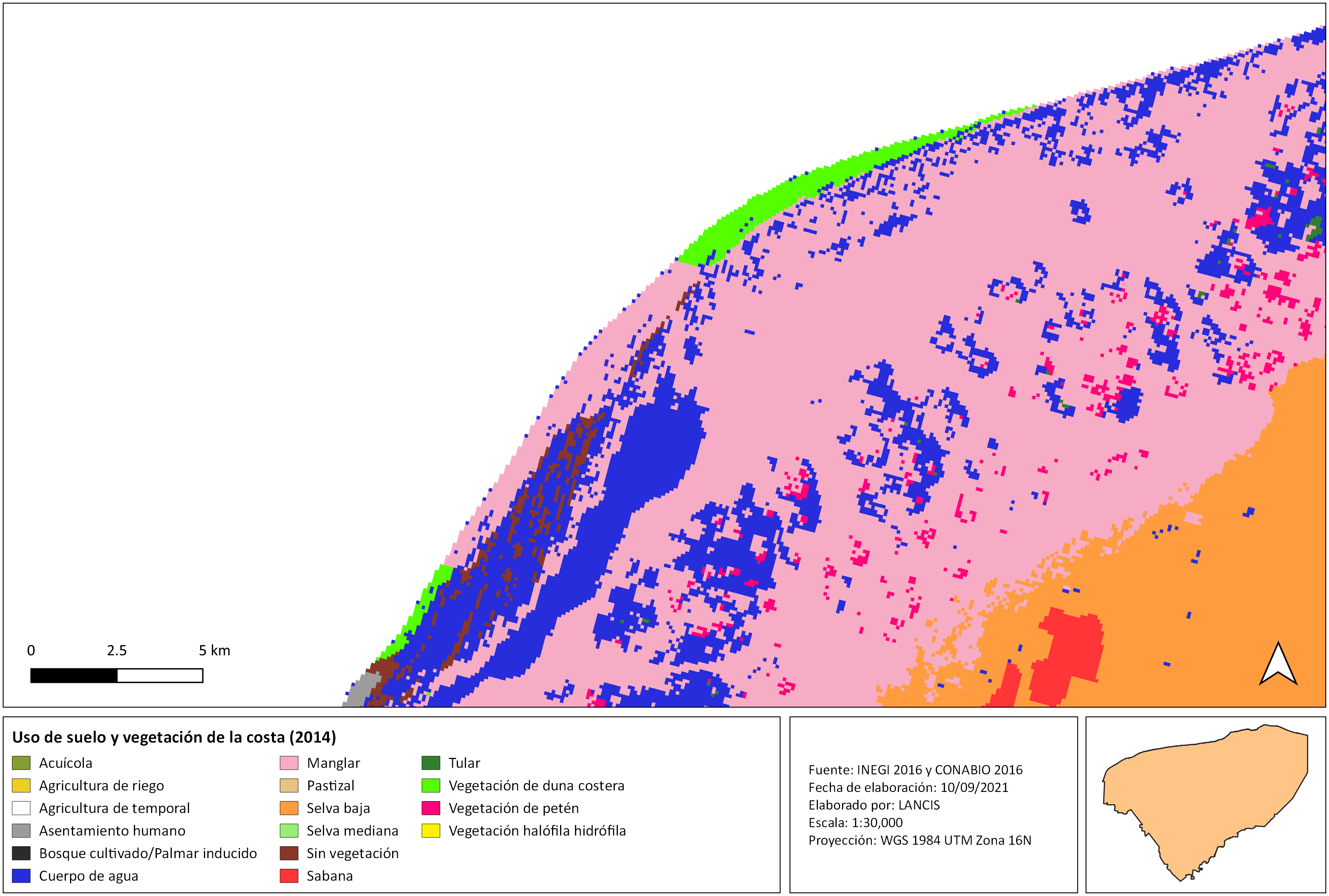The width and height of the screenshot is (1329, 896).
Task: Click the 'Agricultura de temporal' legend label
Action: point(114,808)
